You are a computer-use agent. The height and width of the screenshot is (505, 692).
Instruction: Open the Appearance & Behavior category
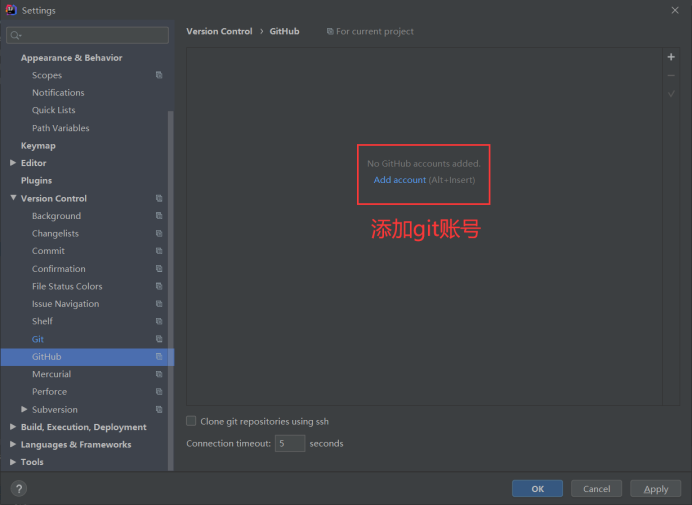[71, 58]
